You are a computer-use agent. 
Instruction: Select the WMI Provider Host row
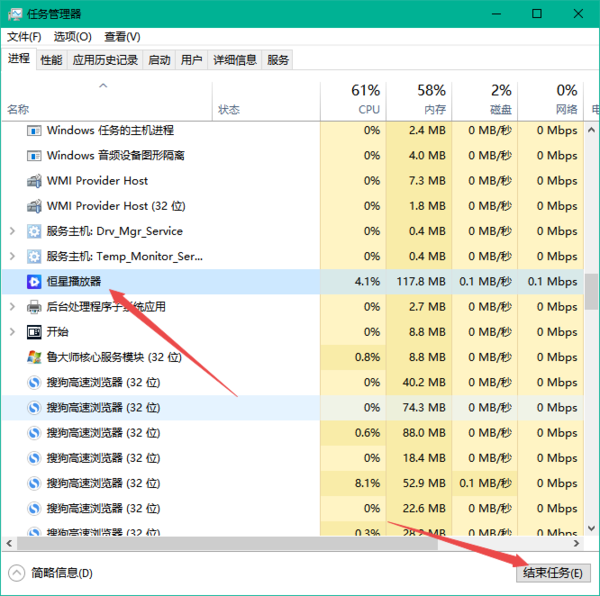click(x=293, y=181)
